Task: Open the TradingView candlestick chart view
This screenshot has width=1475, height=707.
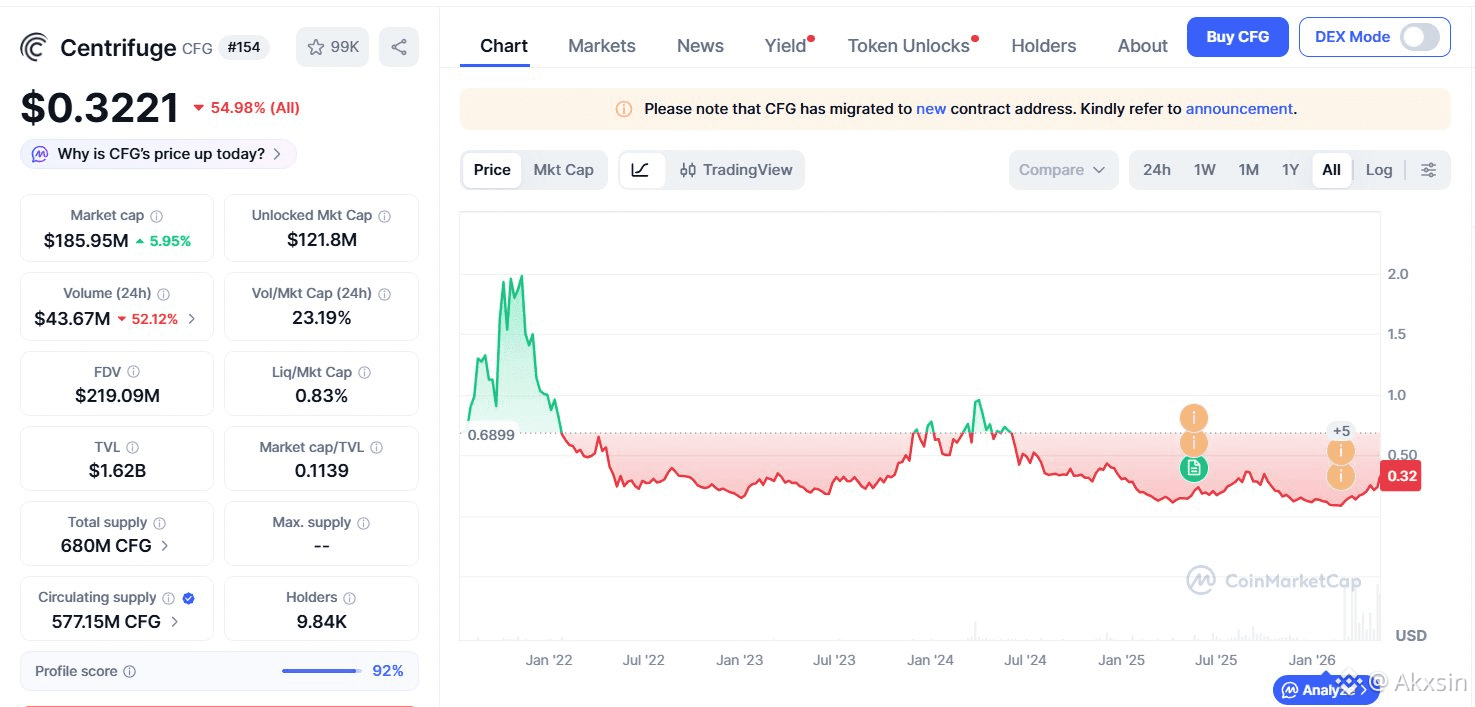Action: [736, 170]
